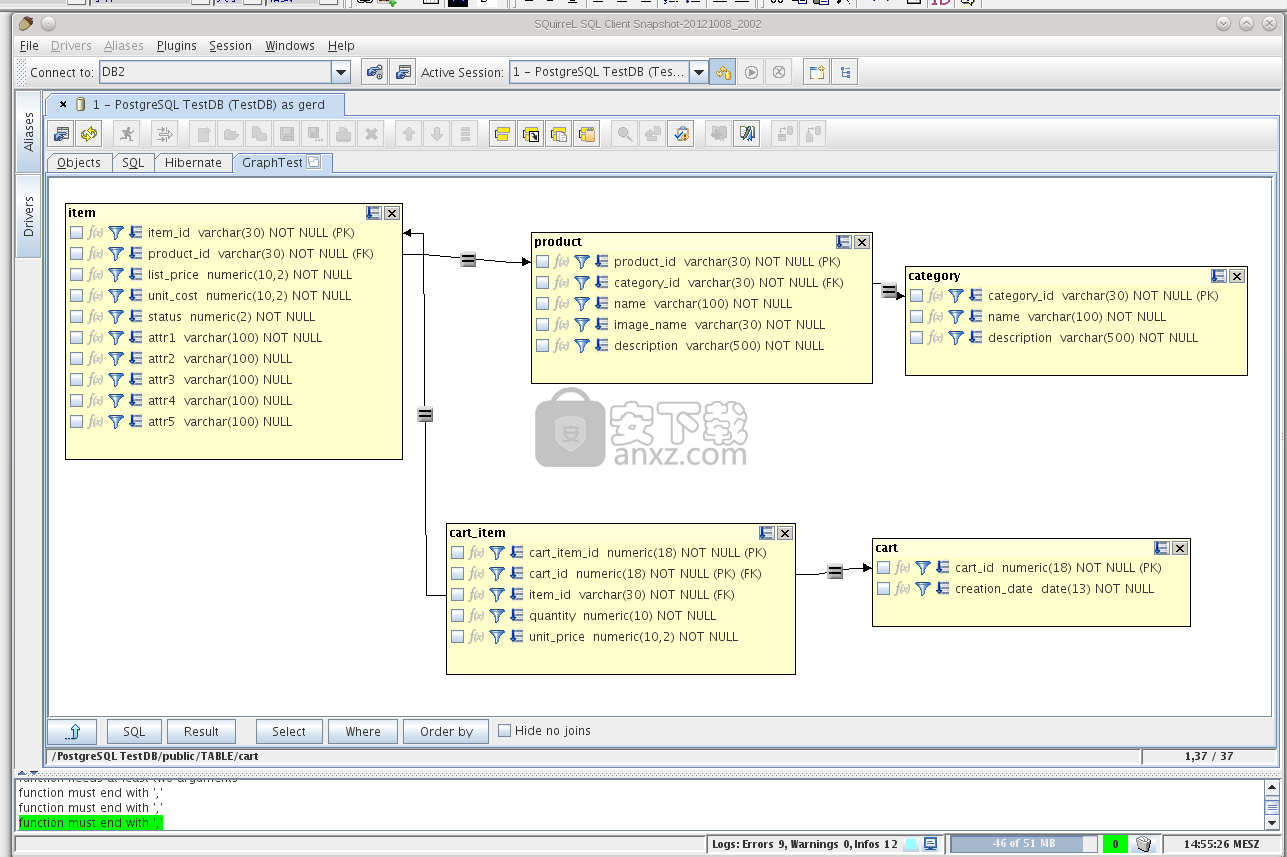Screen dimensions: 1287x857
Task: Check the unit_price column checkbox
Action: coord(458,636)
